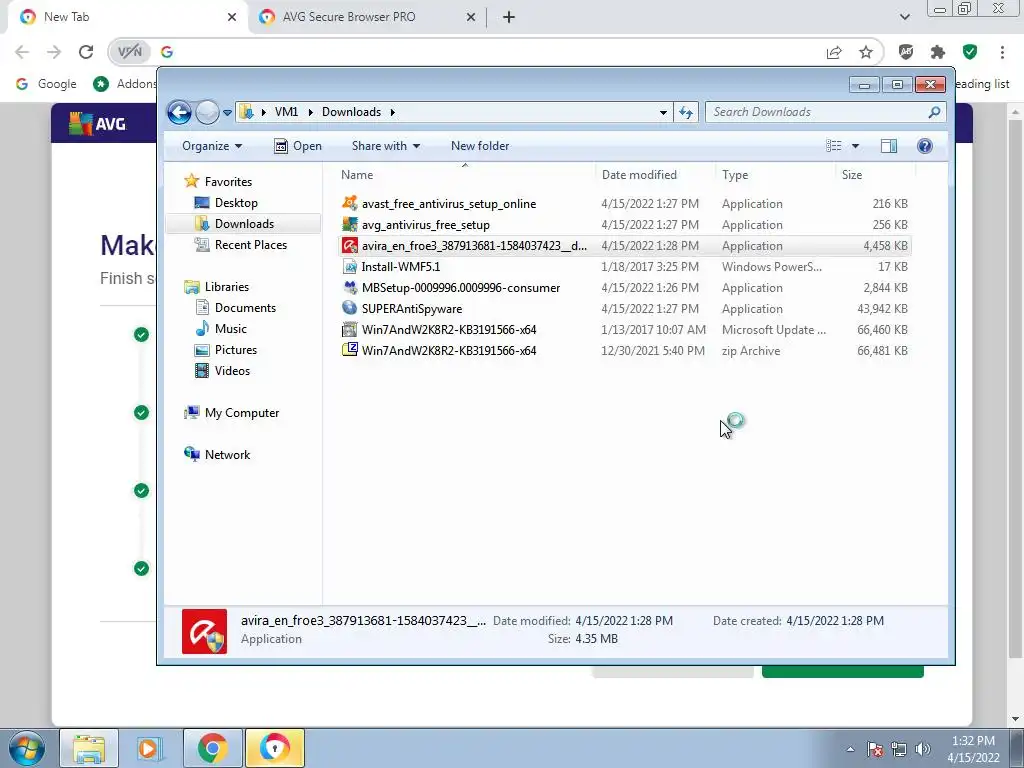Close the New Tab browser tab
1024x768 pixels.
coord(231,18)
